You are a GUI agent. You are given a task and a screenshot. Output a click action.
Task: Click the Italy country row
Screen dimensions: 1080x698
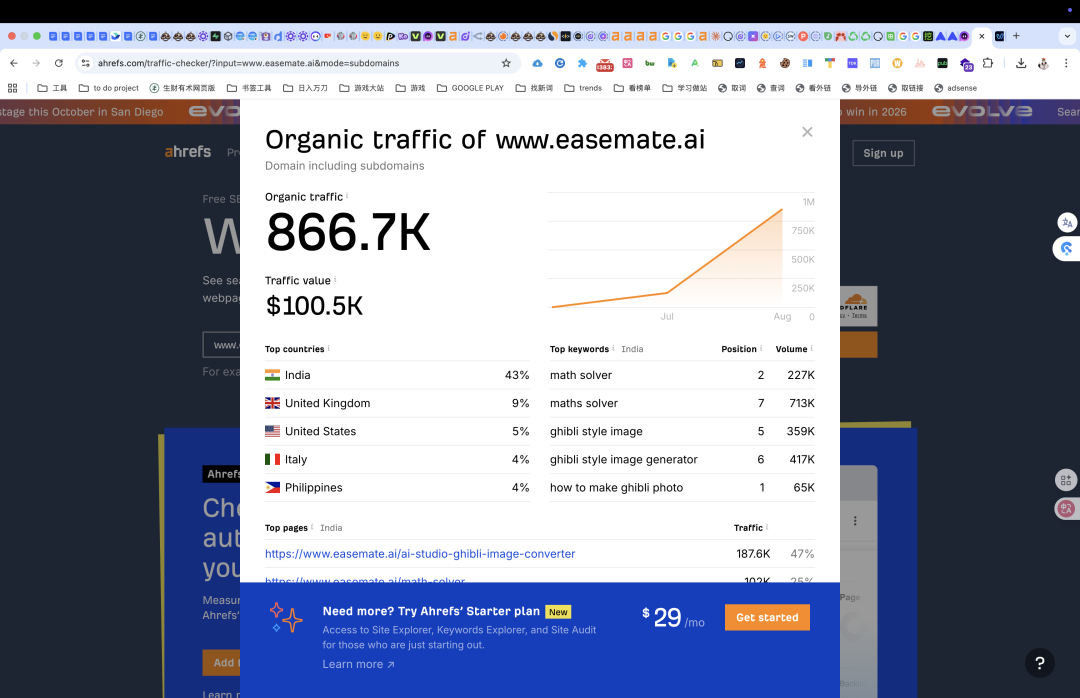(397, 460)
